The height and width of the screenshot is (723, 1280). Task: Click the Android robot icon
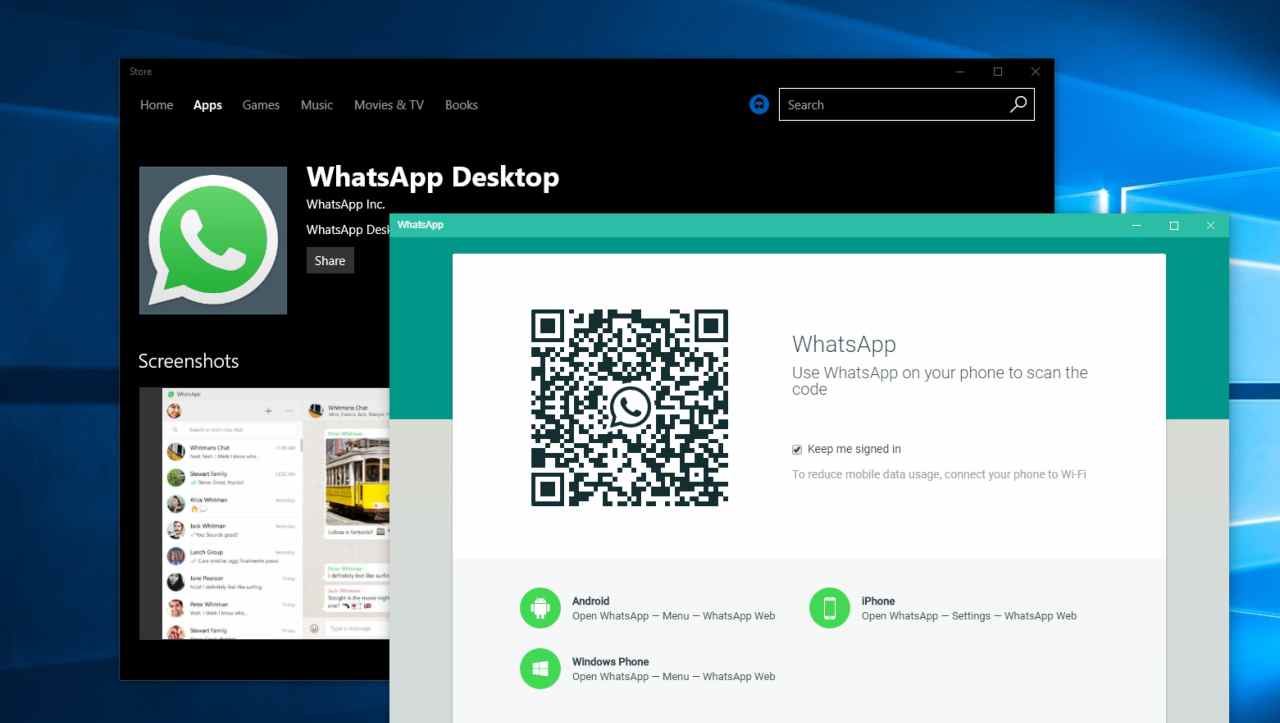(540, 608)
